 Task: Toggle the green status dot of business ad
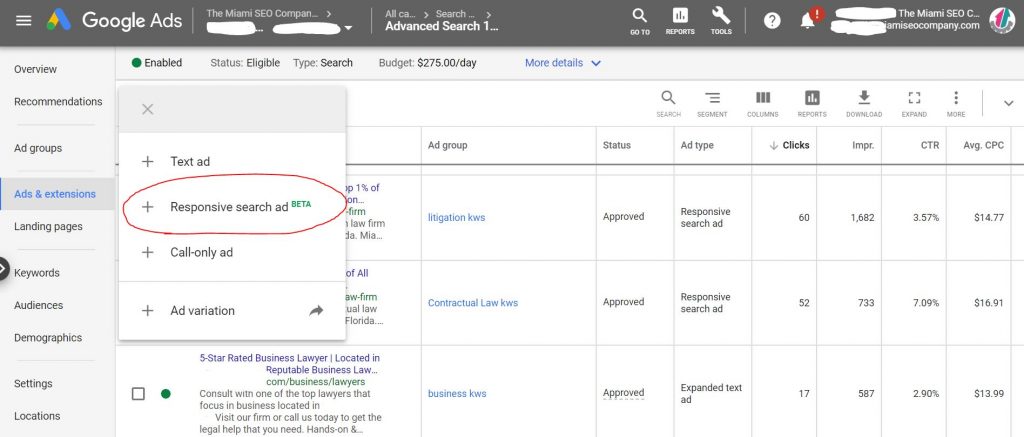coord(166,394)
